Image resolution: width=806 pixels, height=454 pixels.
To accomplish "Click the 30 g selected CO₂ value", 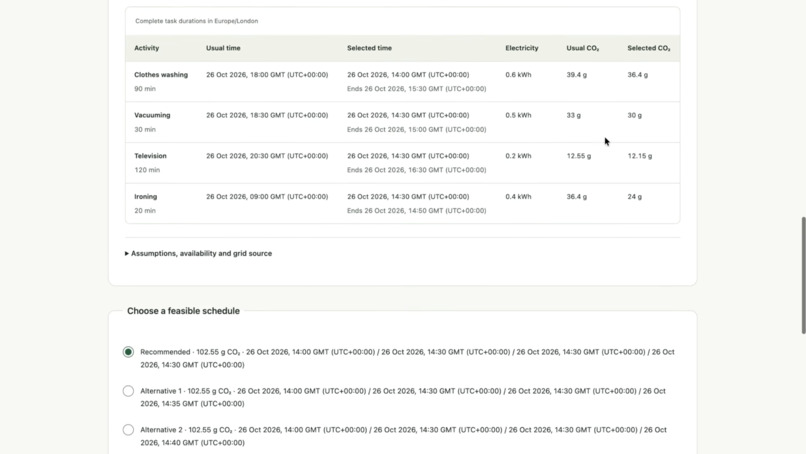I will pos(634,115).
